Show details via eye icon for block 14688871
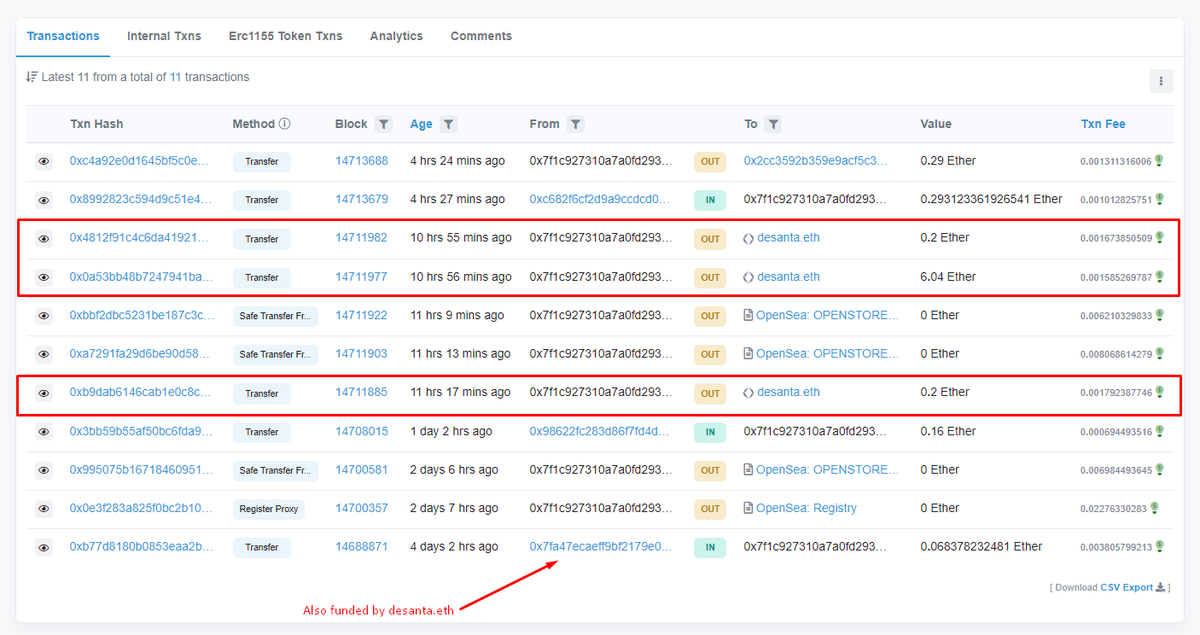Screen dimensions: 1200x635 (44, 547)
